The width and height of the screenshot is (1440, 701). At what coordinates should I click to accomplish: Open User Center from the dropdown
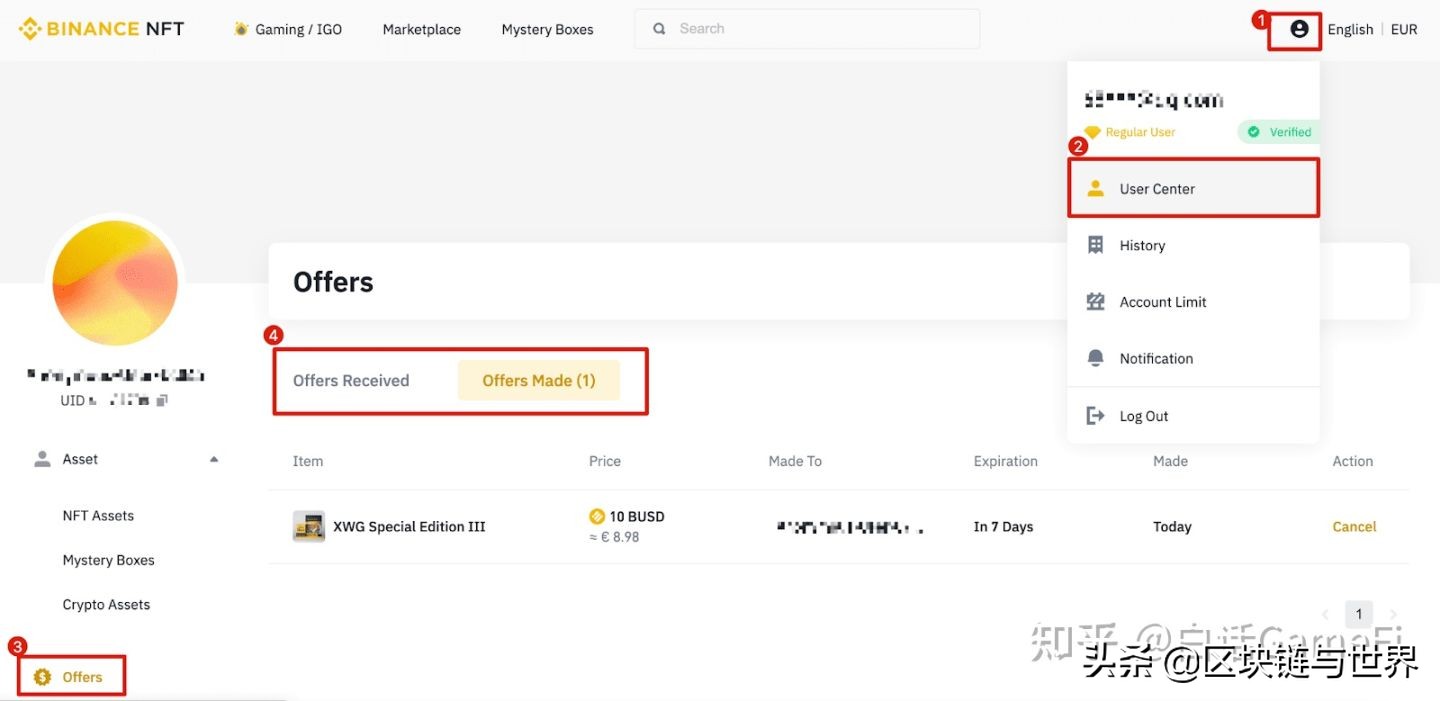1194,188
